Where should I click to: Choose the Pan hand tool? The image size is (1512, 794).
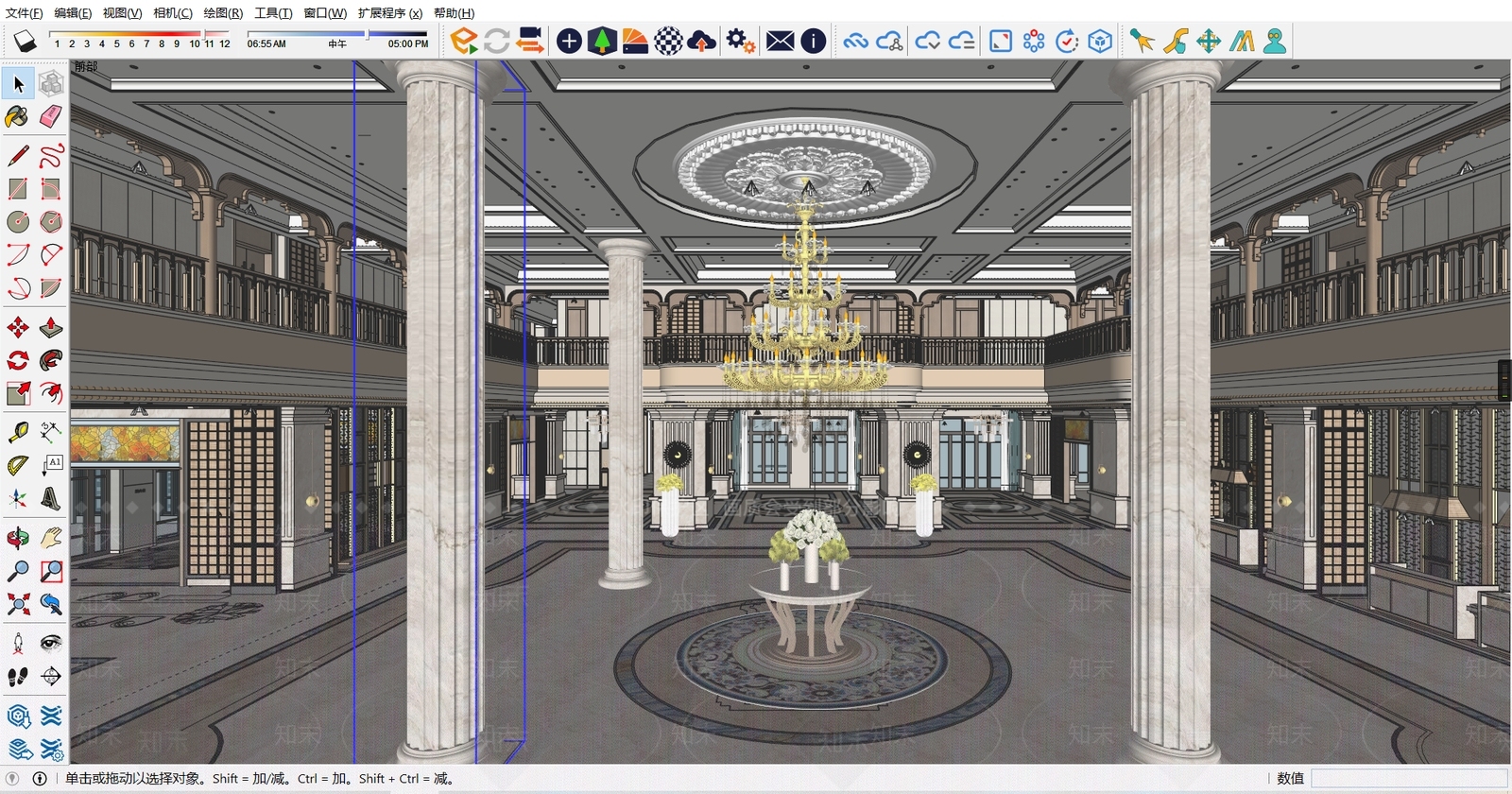click(51, 538)
